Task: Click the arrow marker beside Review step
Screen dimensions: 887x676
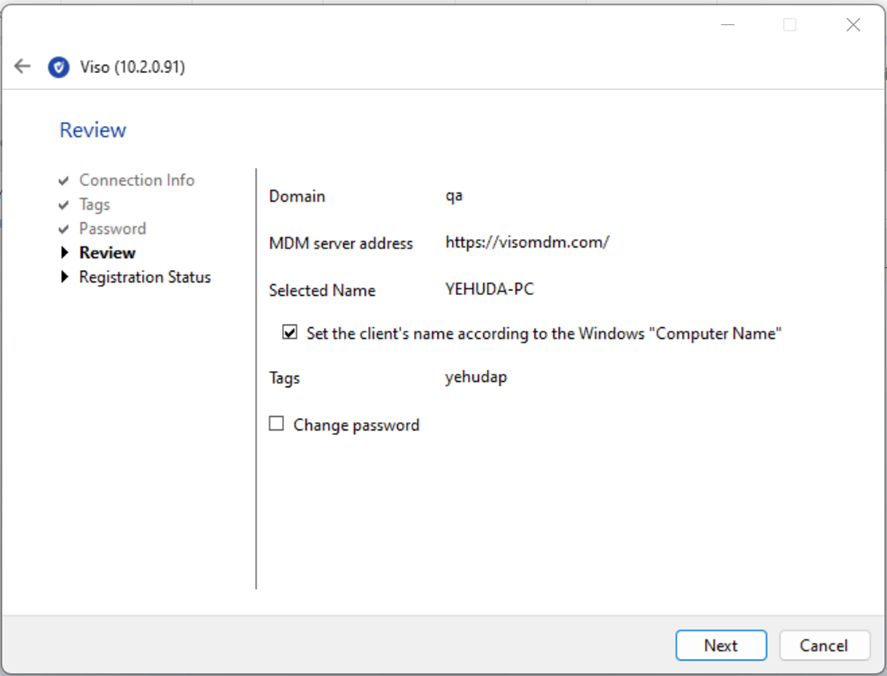Action: [66, 253]
